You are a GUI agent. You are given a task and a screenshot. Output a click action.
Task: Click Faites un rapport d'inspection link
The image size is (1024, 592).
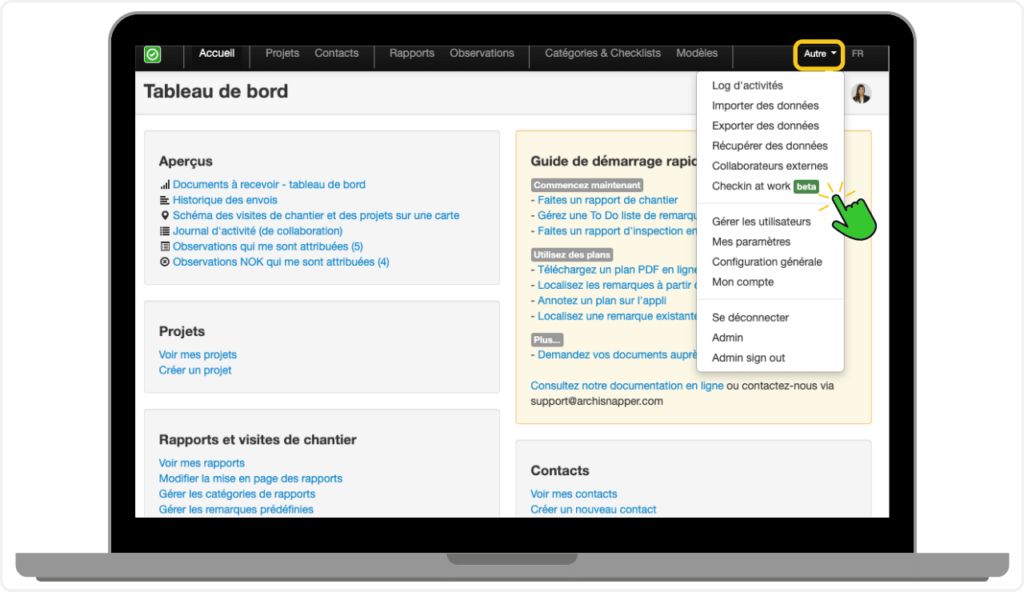coord(616,231)
